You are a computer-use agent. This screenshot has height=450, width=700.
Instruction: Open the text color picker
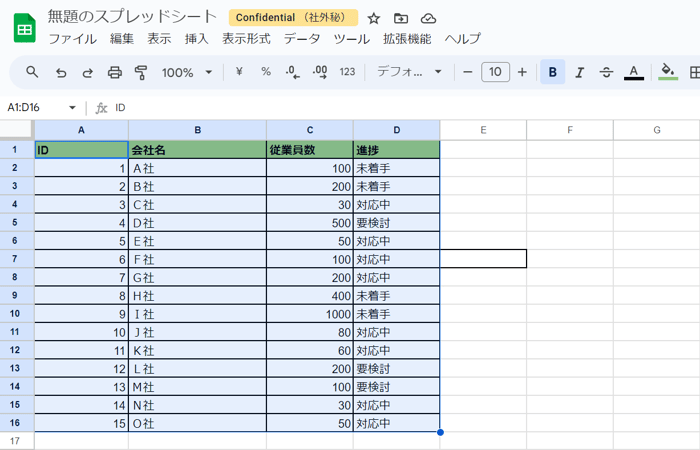pos(633,72)
